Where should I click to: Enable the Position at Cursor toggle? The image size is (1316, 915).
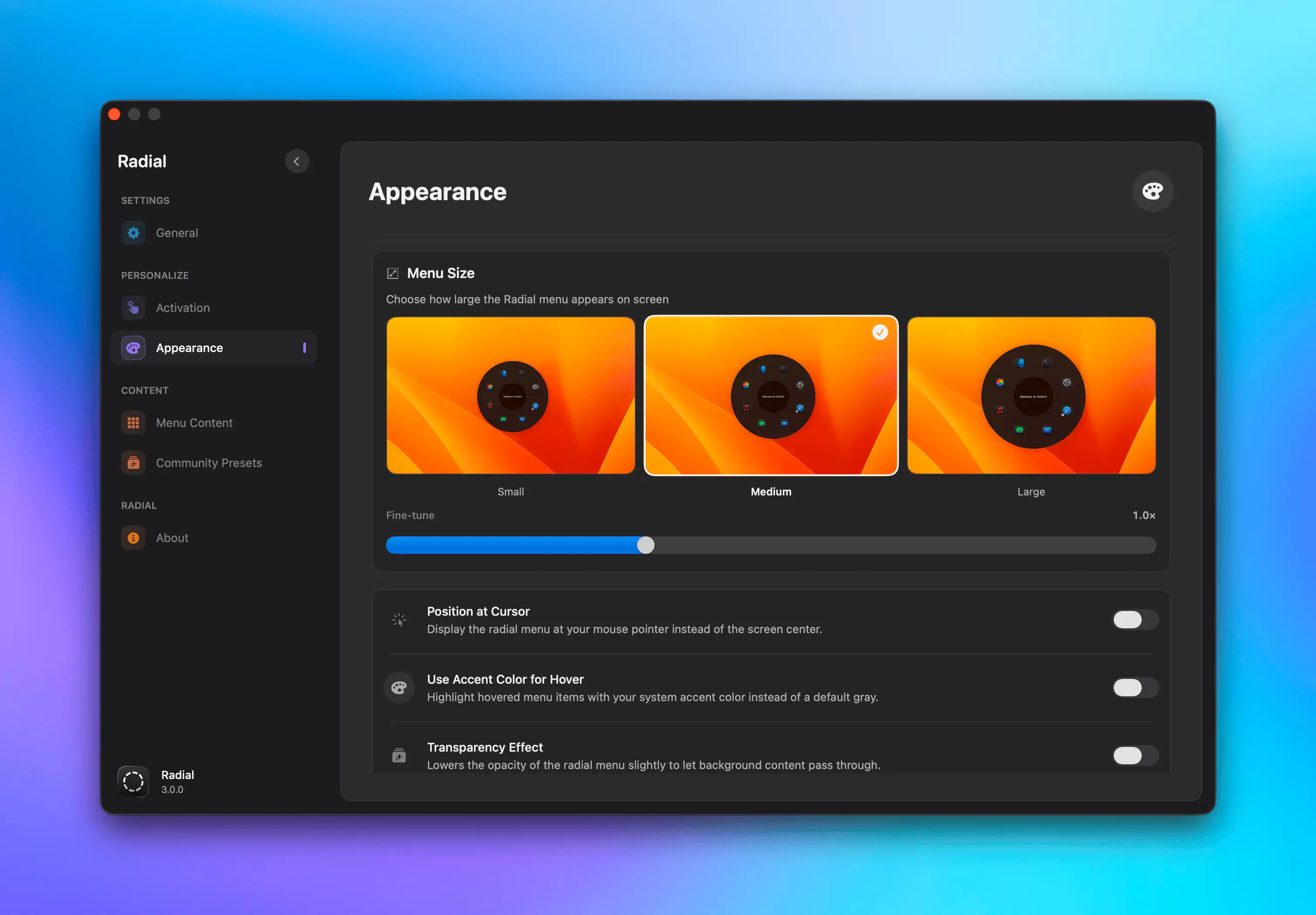click(1135, 620)
